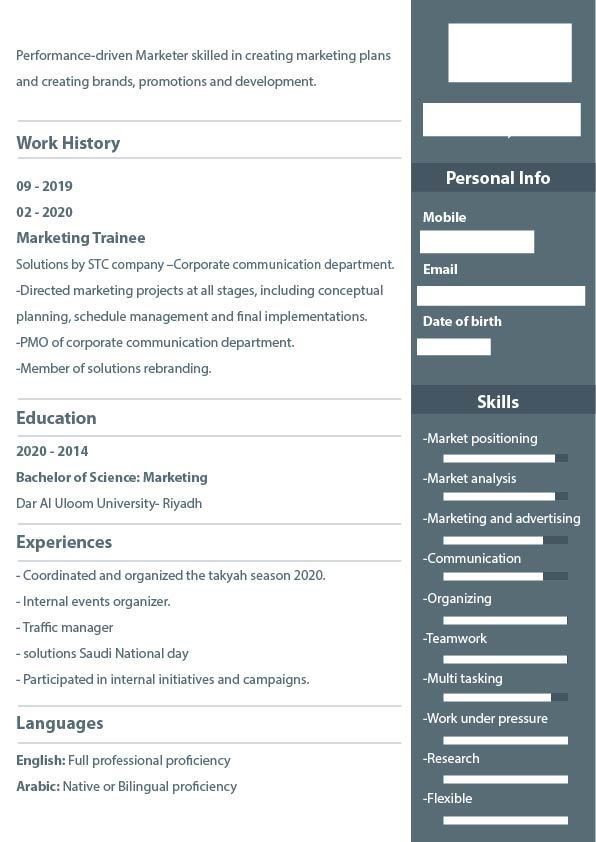Click the Multi tasking skill bar
Image resolution: width=596 pixels, height=842 pixels.
pos(505,697)
